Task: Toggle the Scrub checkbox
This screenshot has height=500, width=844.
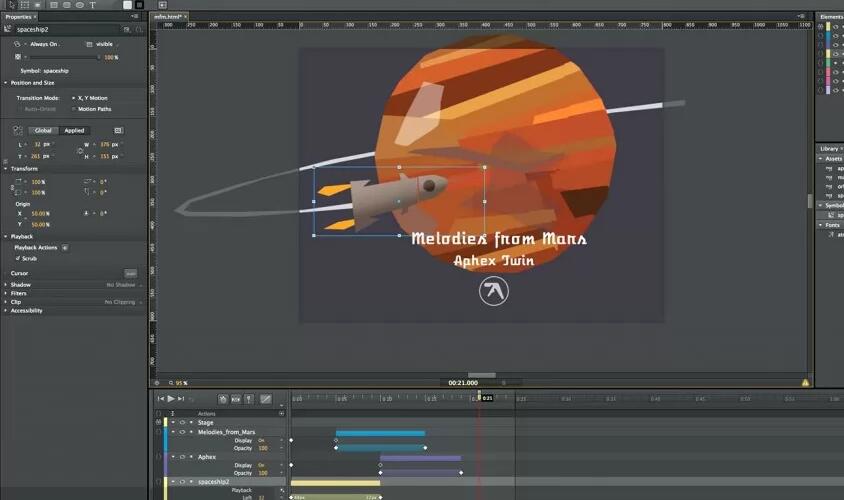Action: point(18,258)
